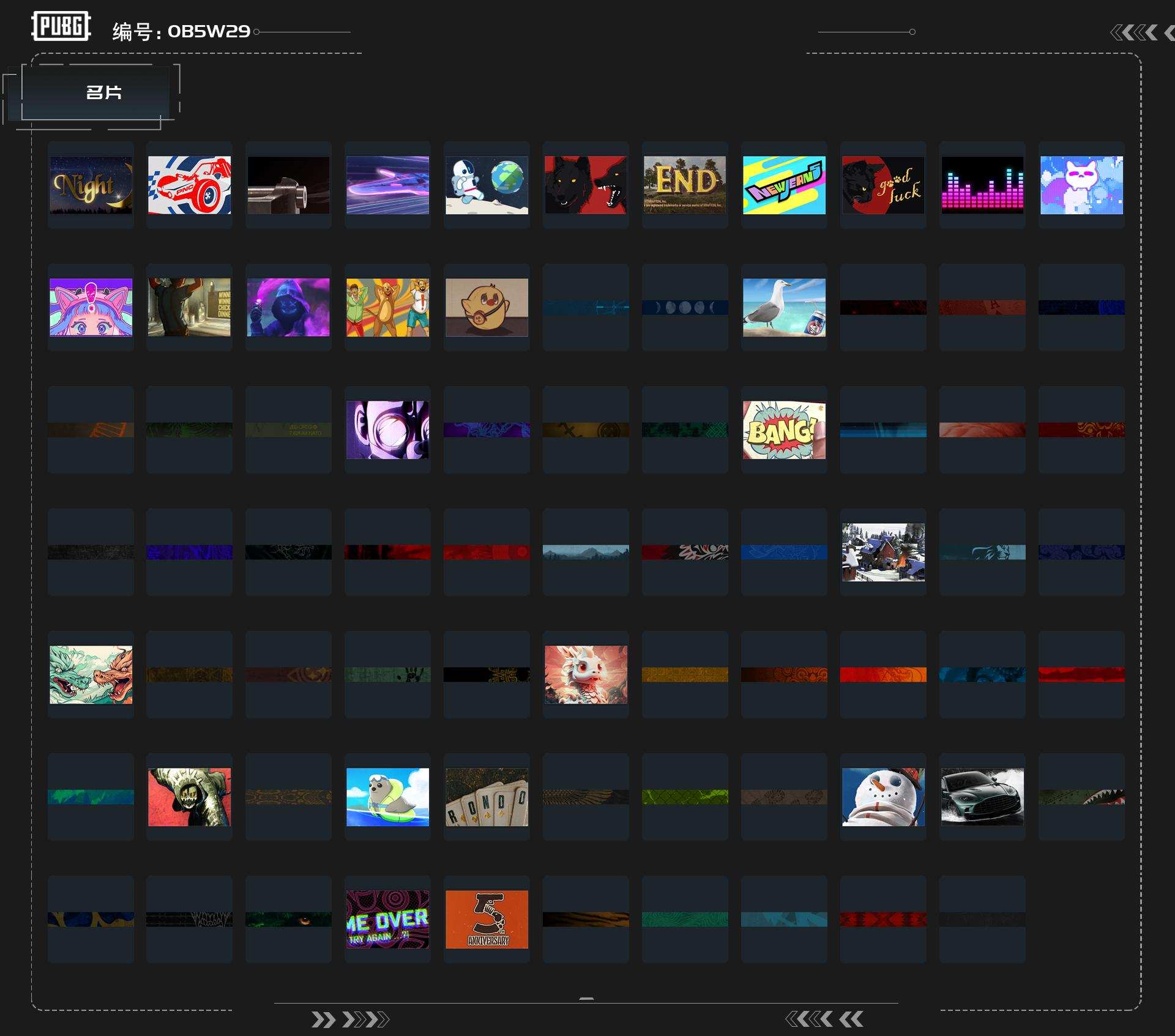Pick the green sports car nameplate
Screen dimensions: 1175x1036
(x=982, y=797)
